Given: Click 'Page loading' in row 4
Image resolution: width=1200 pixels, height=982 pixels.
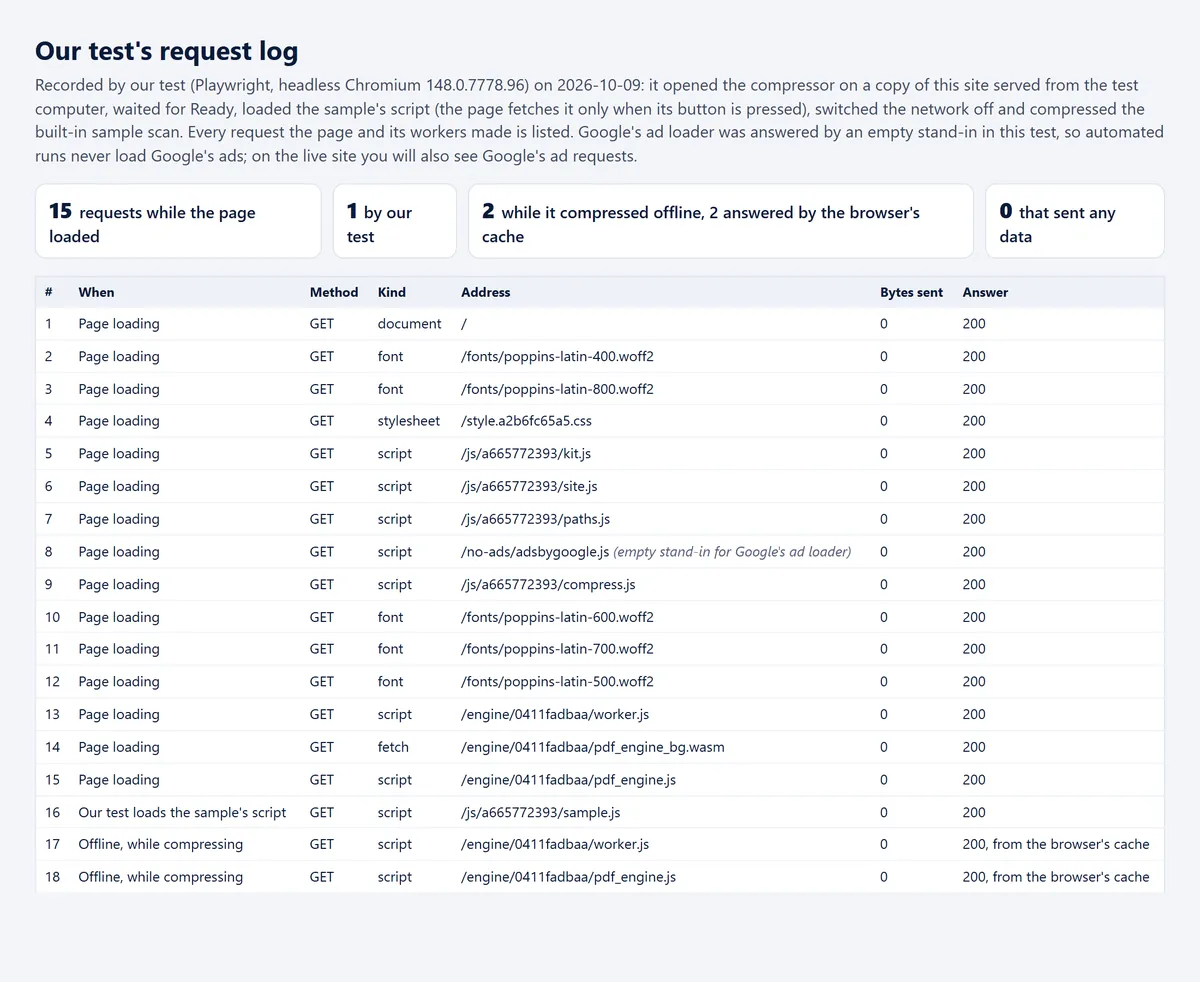Looking at the screenshot, I should pos(119,421).
